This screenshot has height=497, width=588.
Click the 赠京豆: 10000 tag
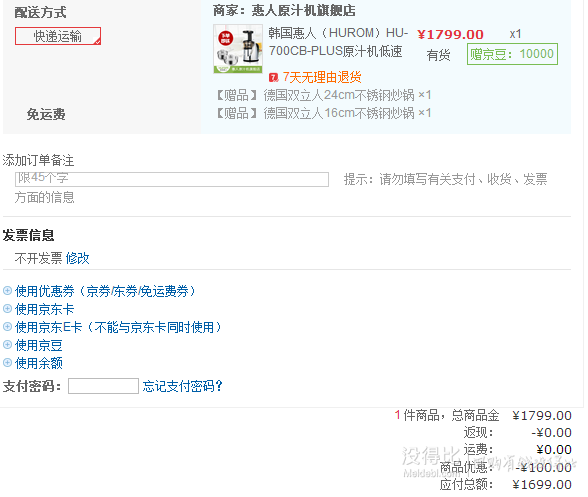point(512,54)
